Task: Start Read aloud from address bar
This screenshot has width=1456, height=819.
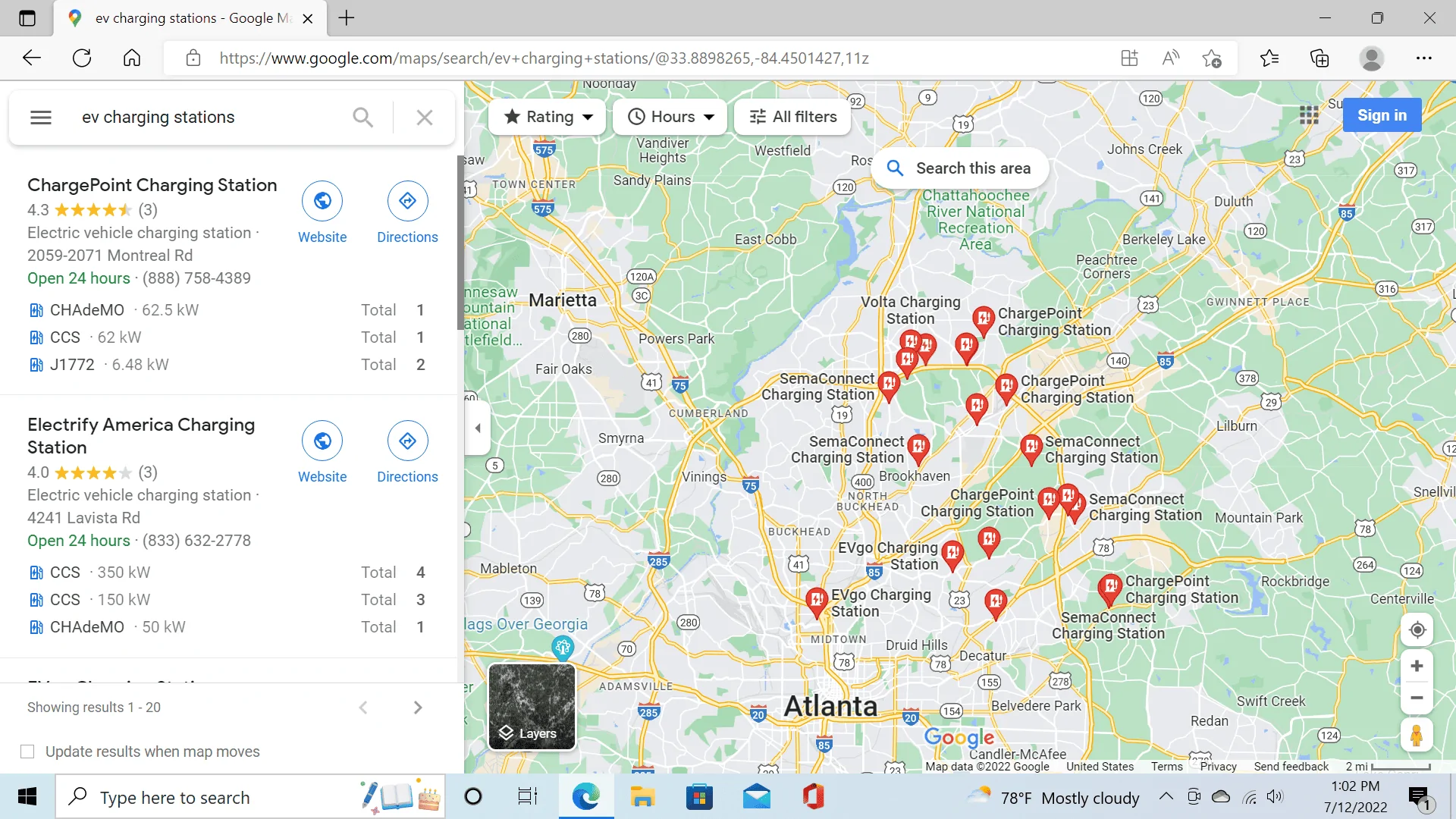Action: (1171, 58)
